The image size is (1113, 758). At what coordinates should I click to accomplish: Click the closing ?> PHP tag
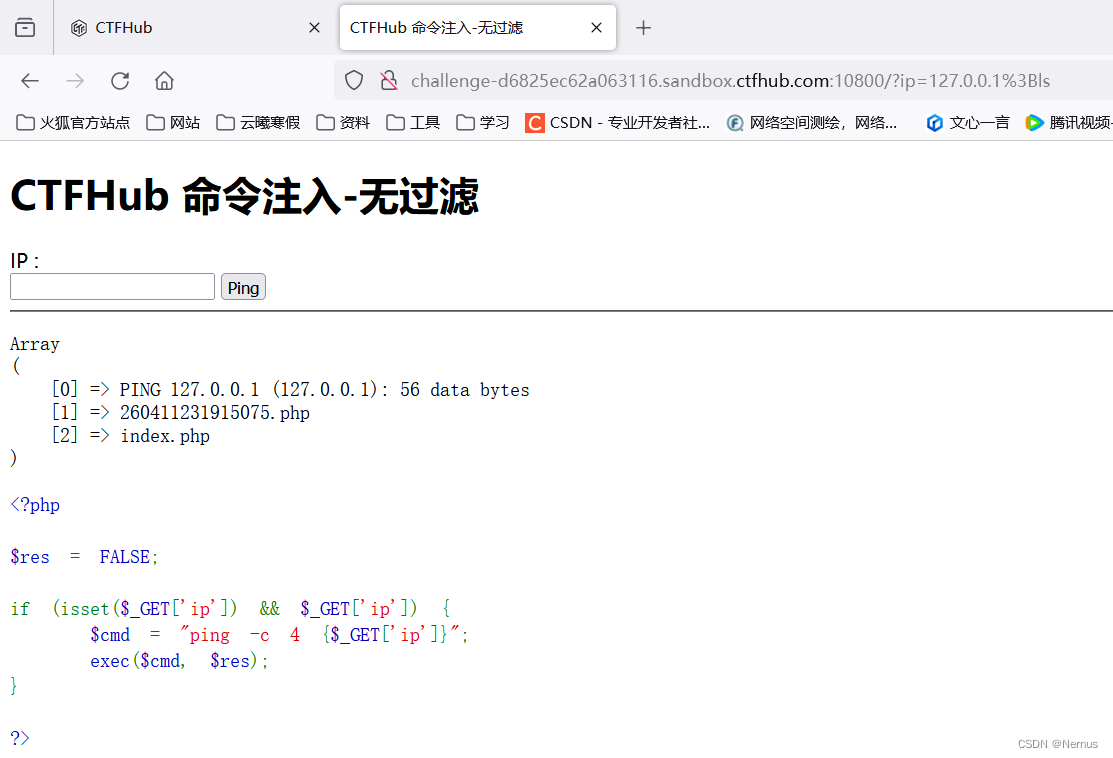[20, 738]
